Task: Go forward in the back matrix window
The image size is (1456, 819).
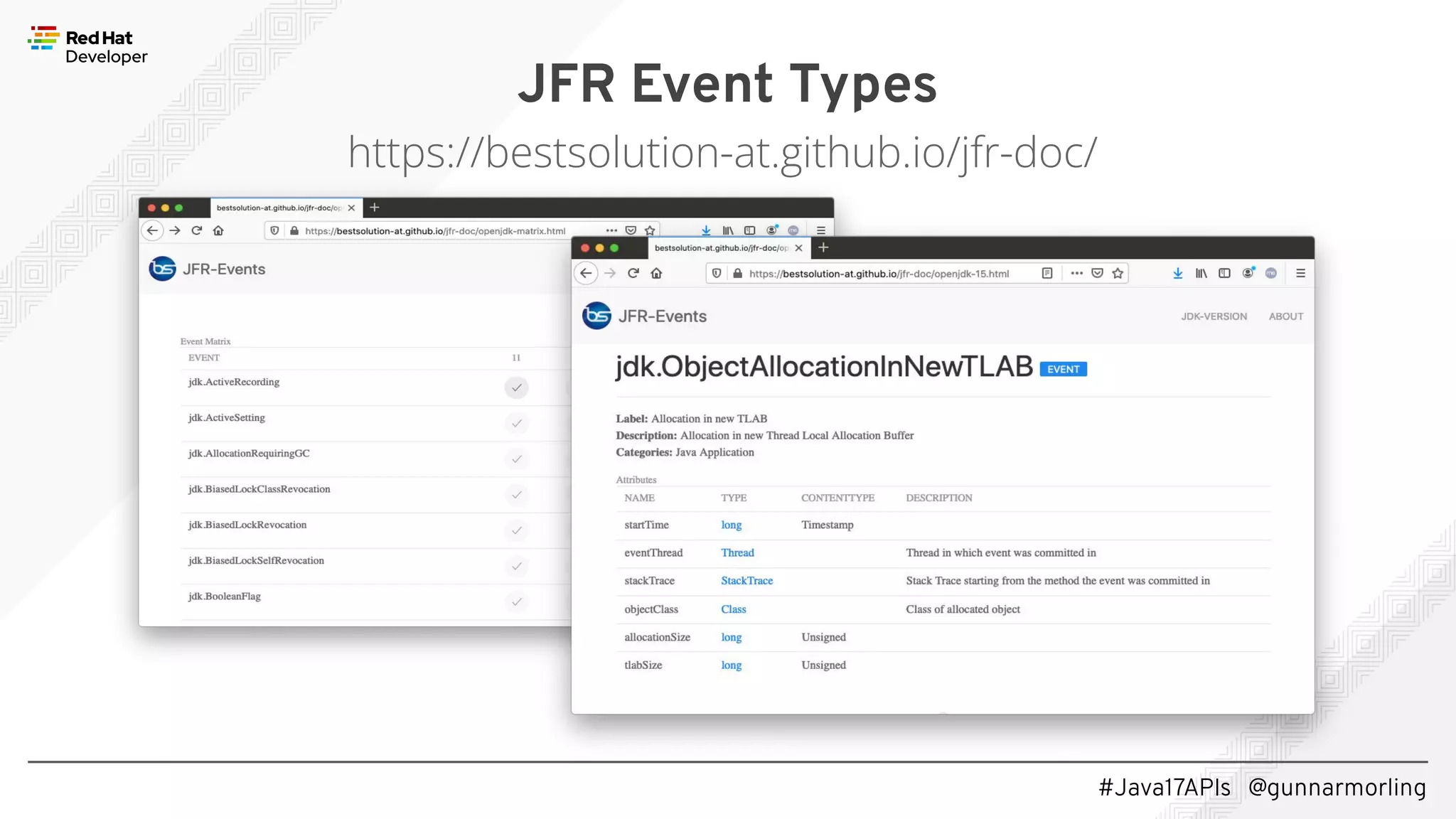Action: point(175,231)
